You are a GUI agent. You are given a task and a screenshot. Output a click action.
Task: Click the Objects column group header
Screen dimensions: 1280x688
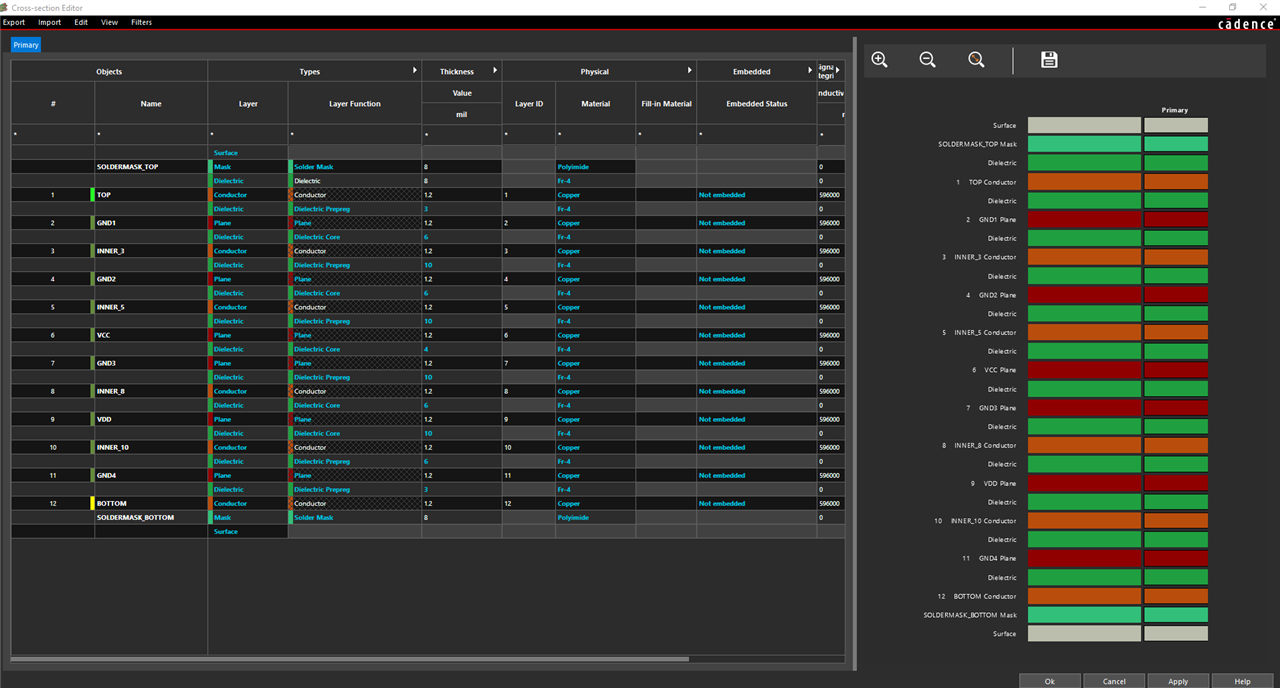pos(109,72)
